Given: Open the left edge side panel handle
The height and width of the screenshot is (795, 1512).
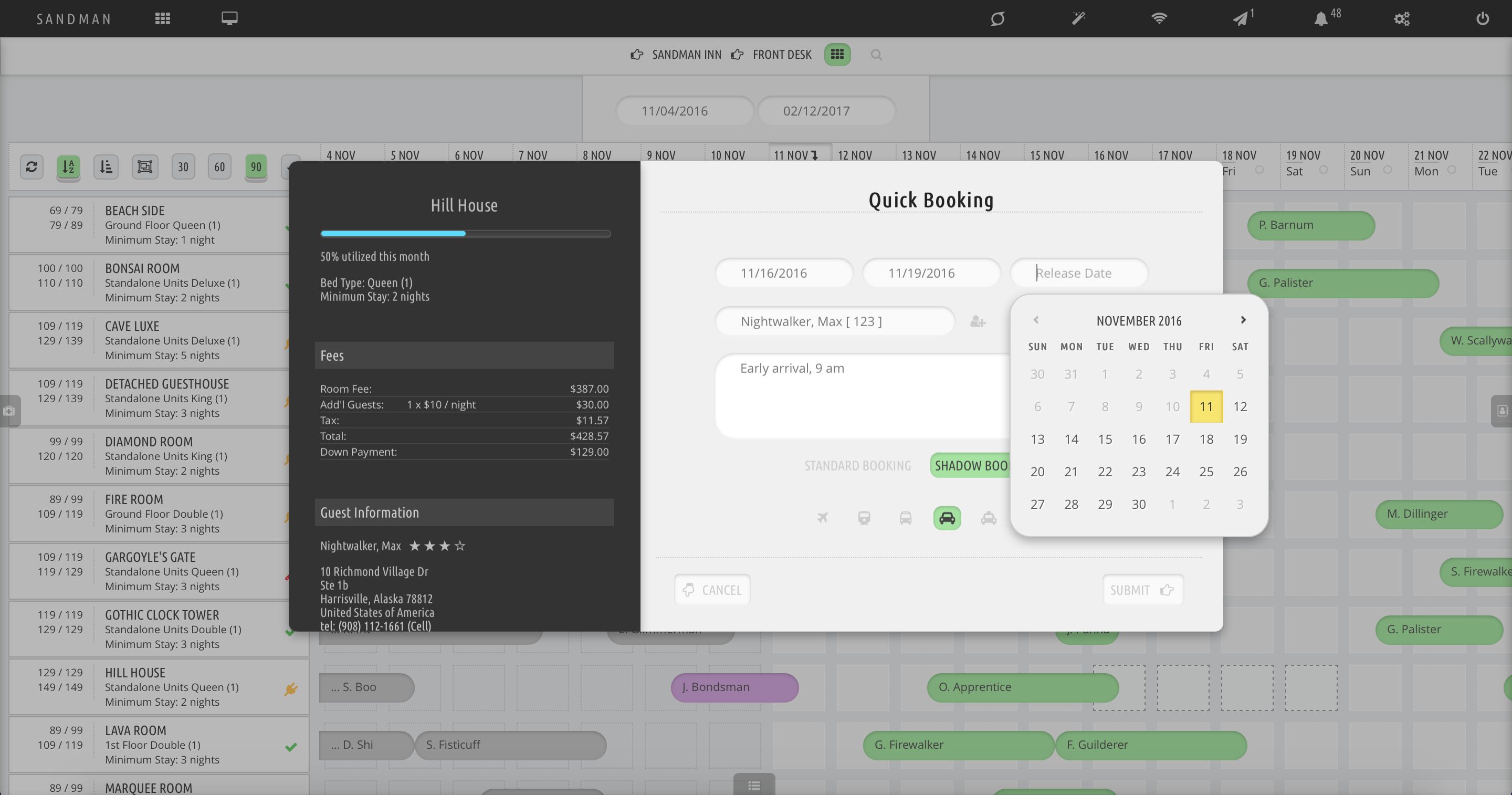Looking at the screenshot, I should tap(10, 411).
